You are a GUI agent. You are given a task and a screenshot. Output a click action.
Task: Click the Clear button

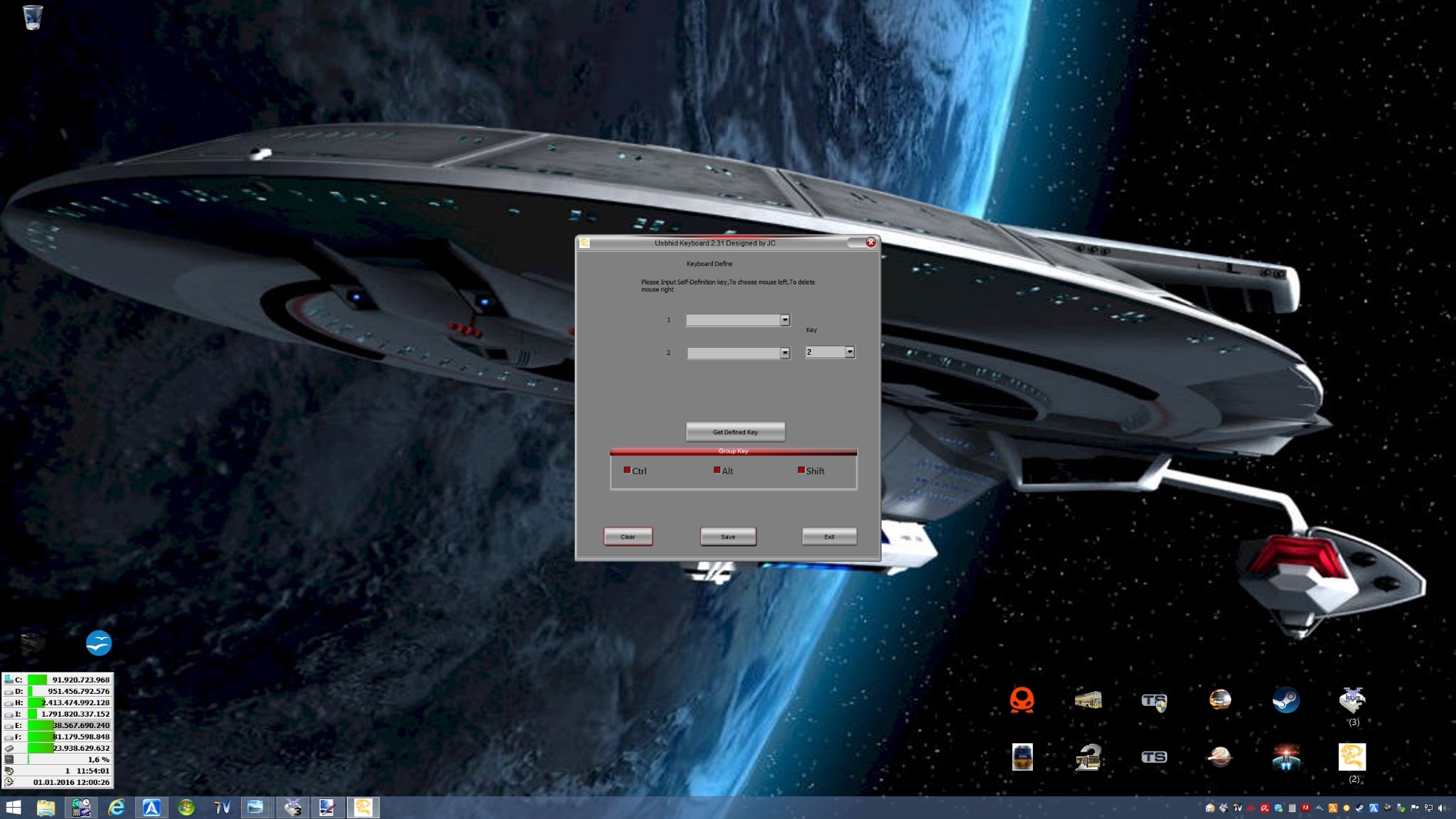[628, 537]
